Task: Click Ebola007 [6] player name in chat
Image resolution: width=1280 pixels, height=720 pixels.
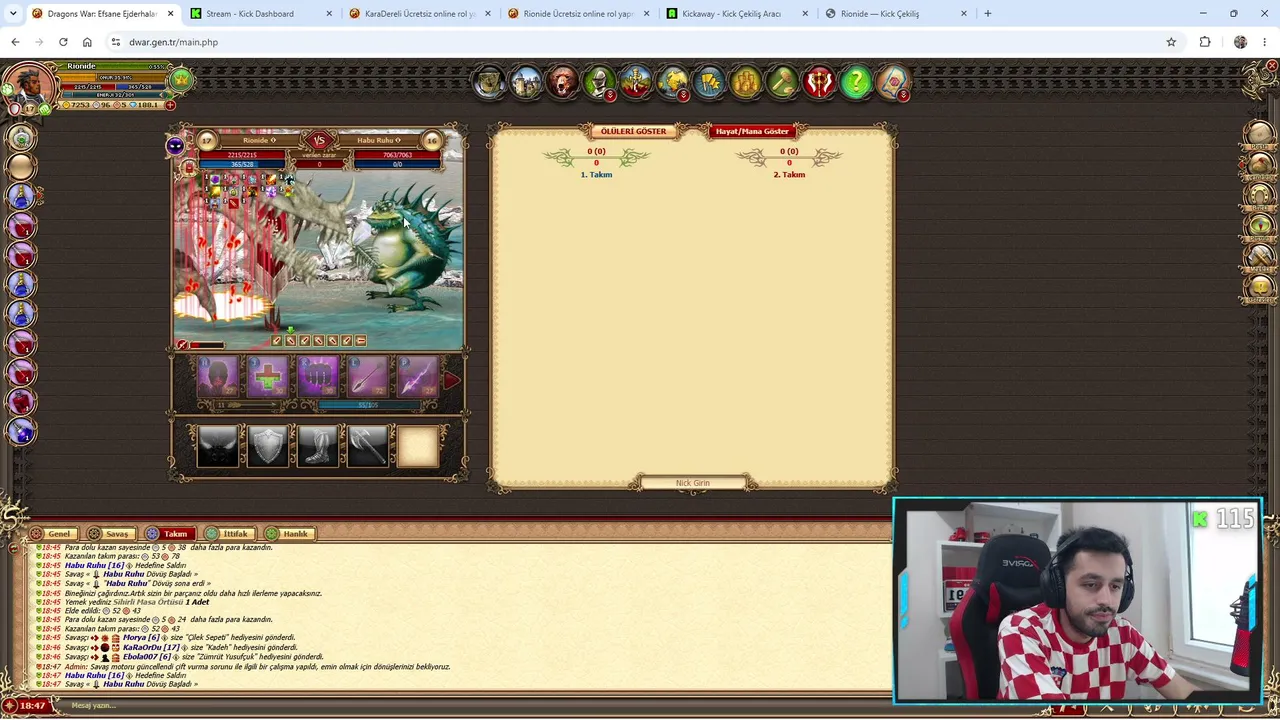Action: tap(147, 657)
